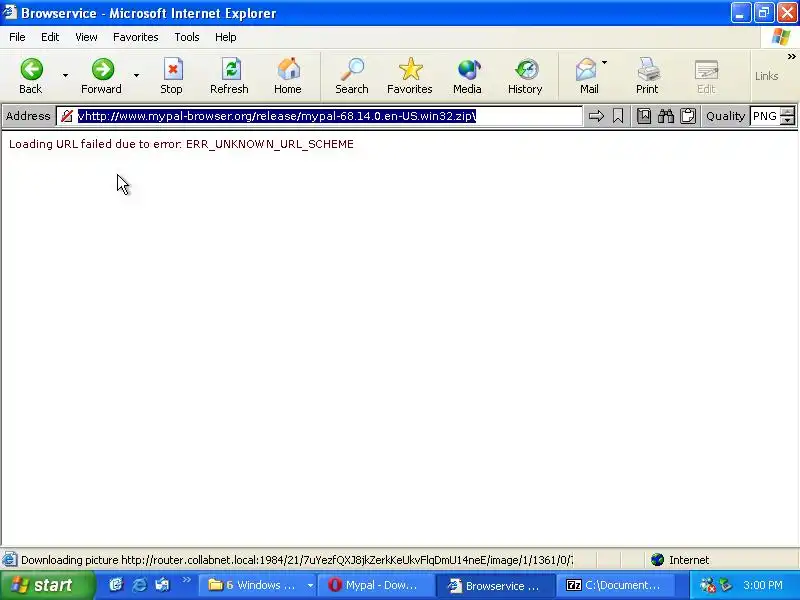Click the network tray icon with red X
800x600 pixels.
tap(708, 585)
